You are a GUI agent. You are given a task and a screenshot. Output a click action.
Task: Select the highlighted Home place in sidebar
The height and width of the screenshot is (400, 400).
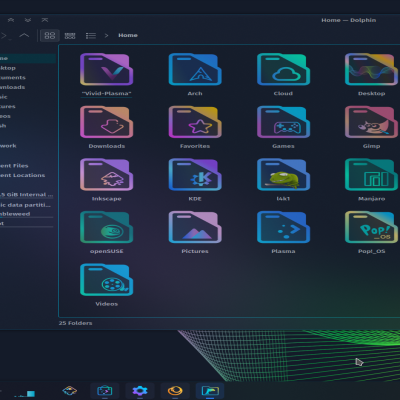(x=28, y=58)
